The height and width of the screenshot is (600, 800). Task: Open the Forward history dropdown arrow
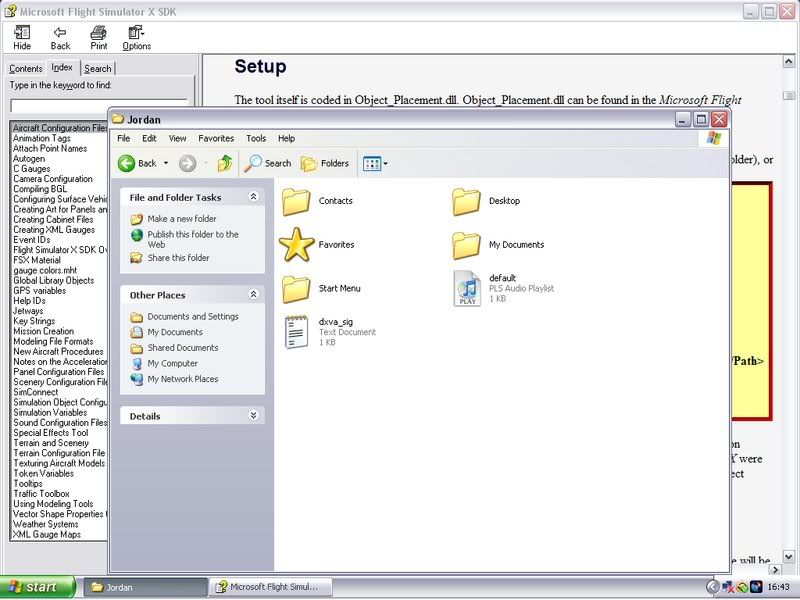pyautogui.click(x=206, y=163)
